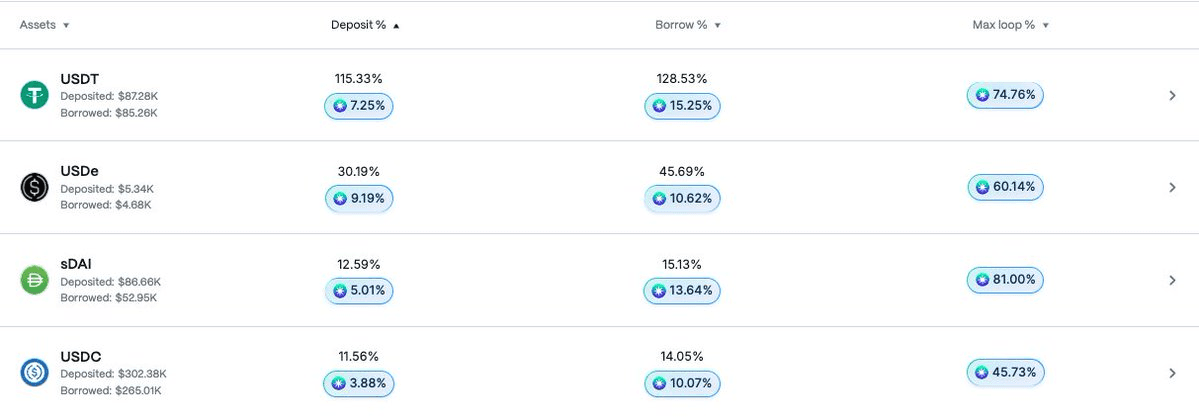Screen dimensions: 1199x418
Task: Toggle Deposit % ascending sort order
Action: (365, 25)
